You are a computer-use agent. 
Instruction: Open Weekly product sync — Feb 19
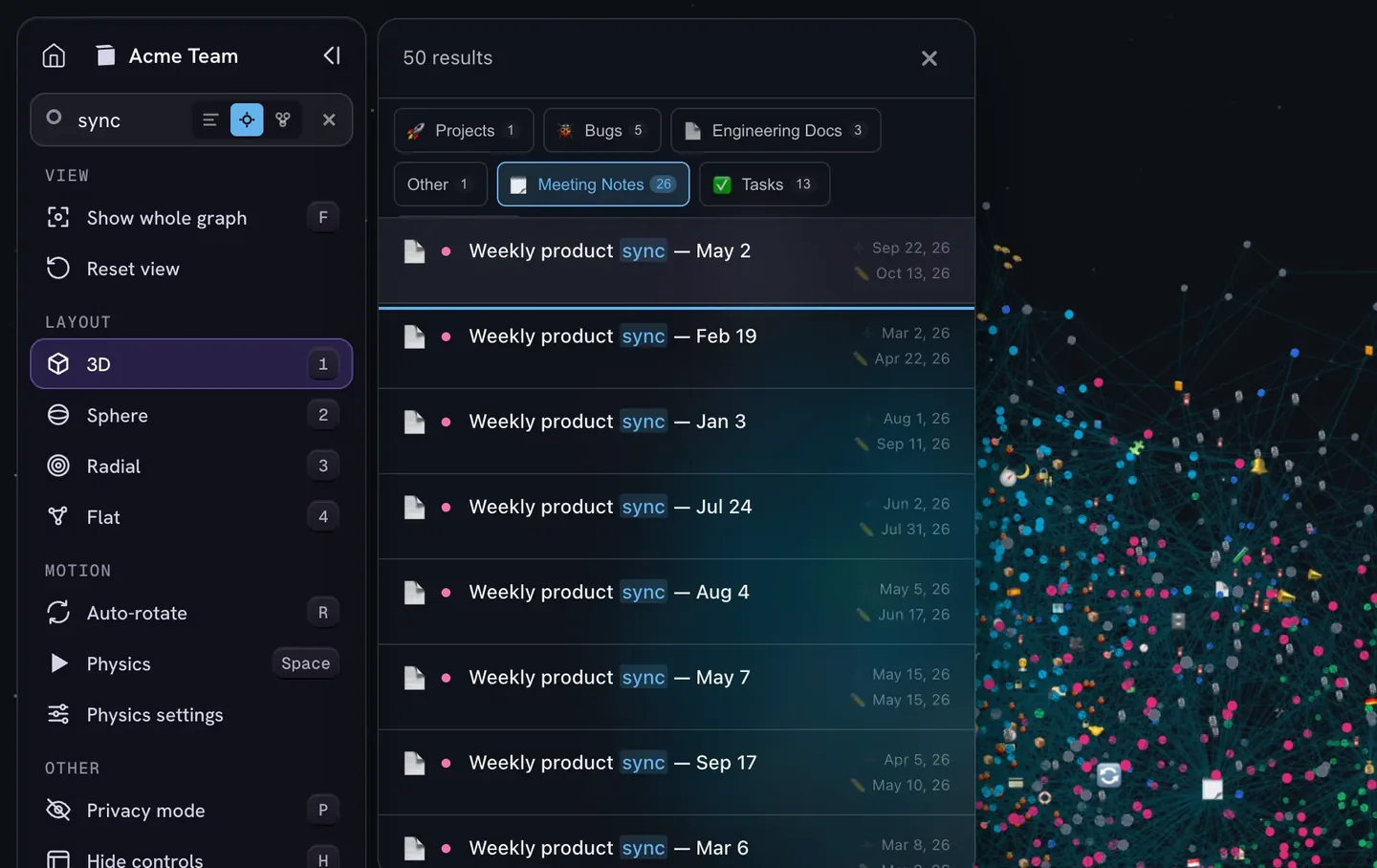[x=676, y=346]
